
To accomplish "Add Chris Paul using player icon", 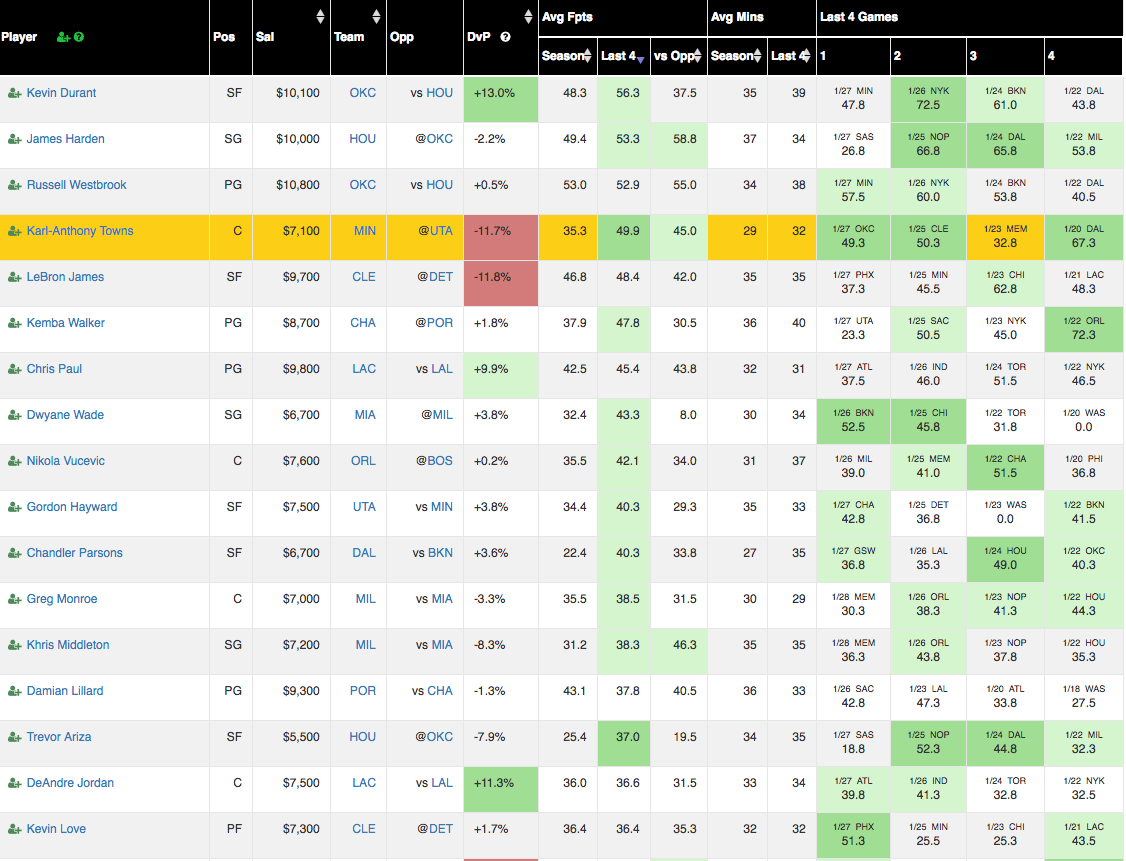I will [x=14, y=369].
